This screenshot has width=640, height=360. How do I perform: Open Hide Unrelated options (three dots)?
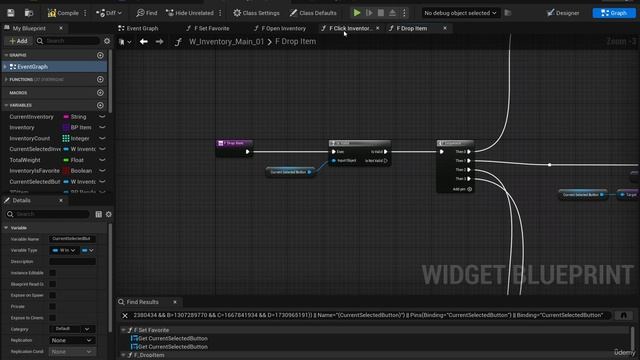(x=220, y=13)
